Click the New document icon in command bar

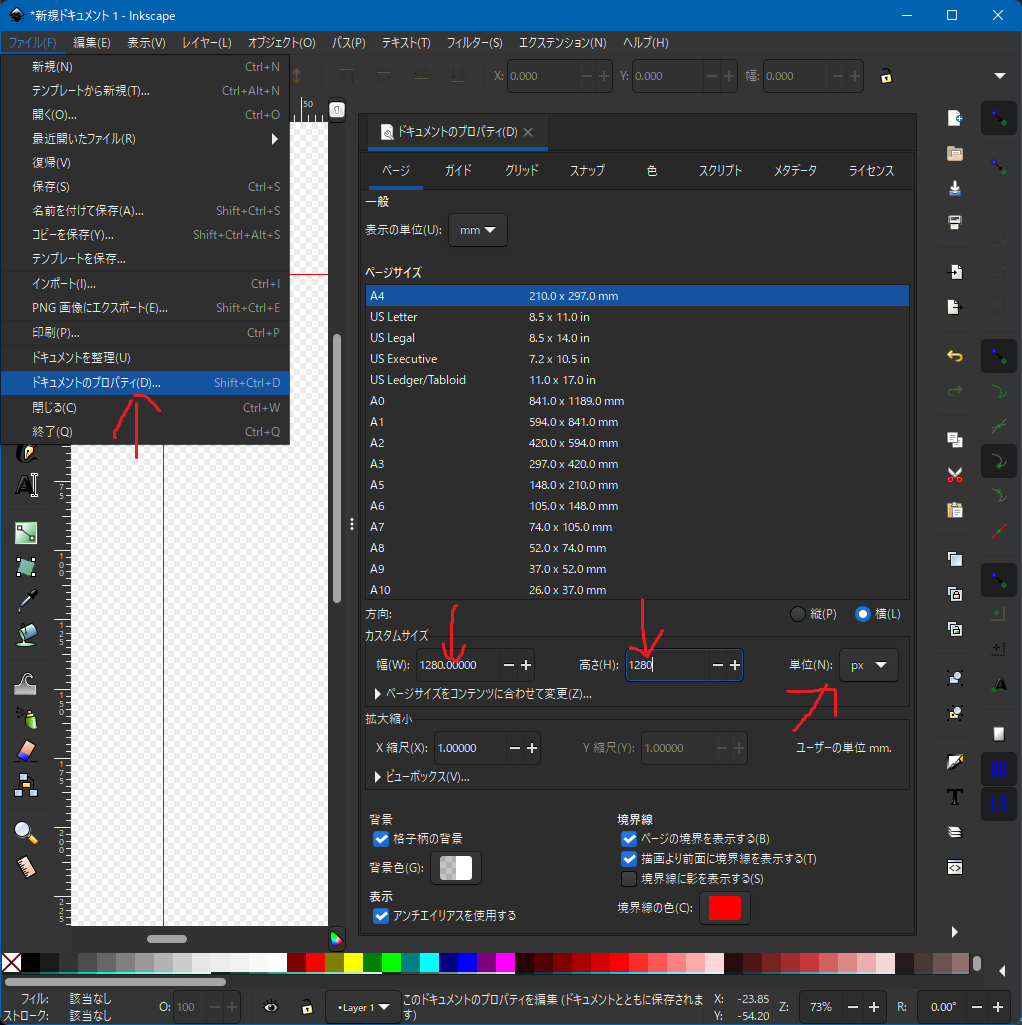click(x=955, y=118)
